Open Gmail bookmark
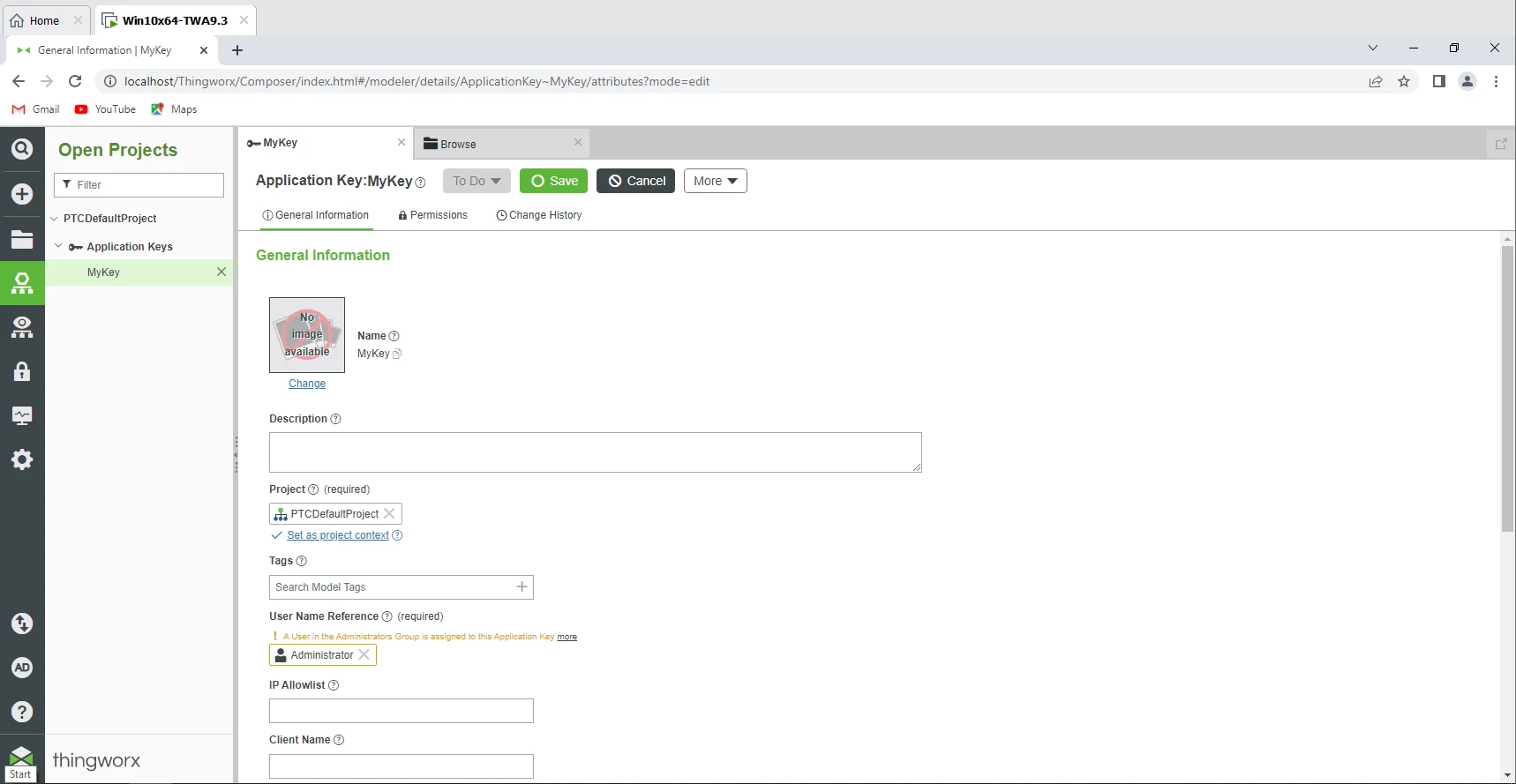The image size is (1516, 784). coord(36,109)
